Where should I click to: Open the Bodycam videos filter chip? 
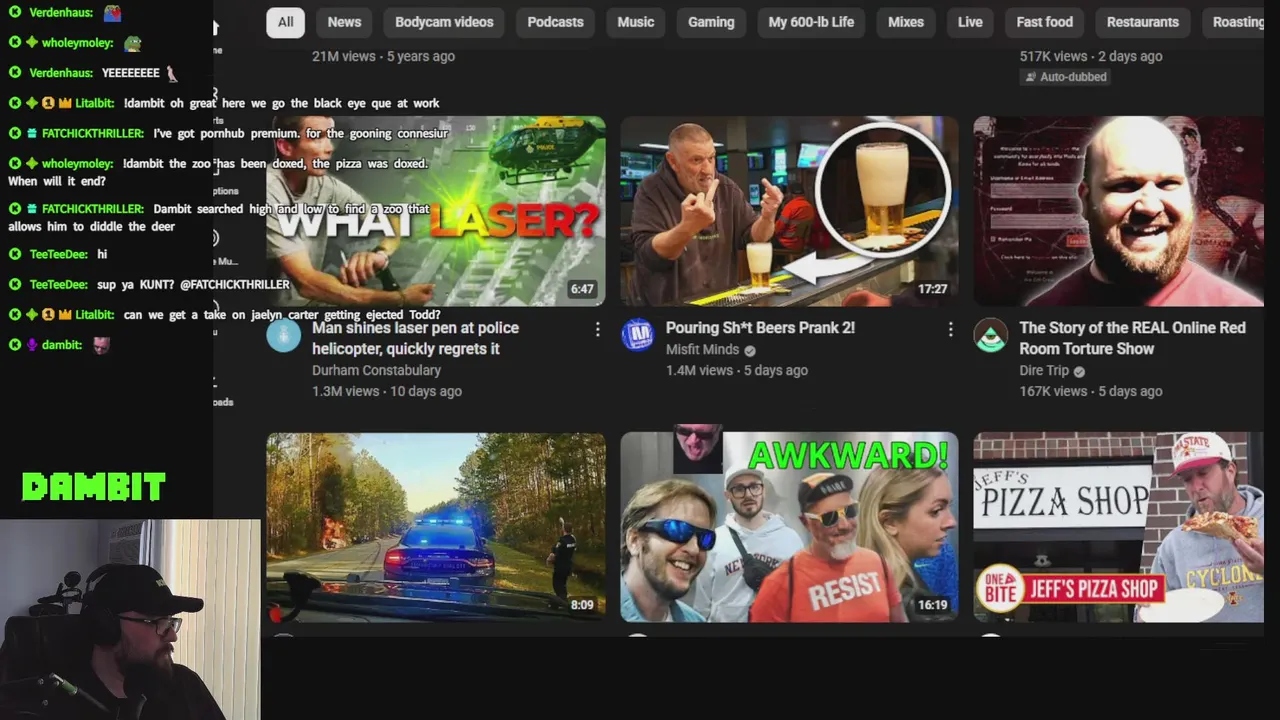(444, 22)
